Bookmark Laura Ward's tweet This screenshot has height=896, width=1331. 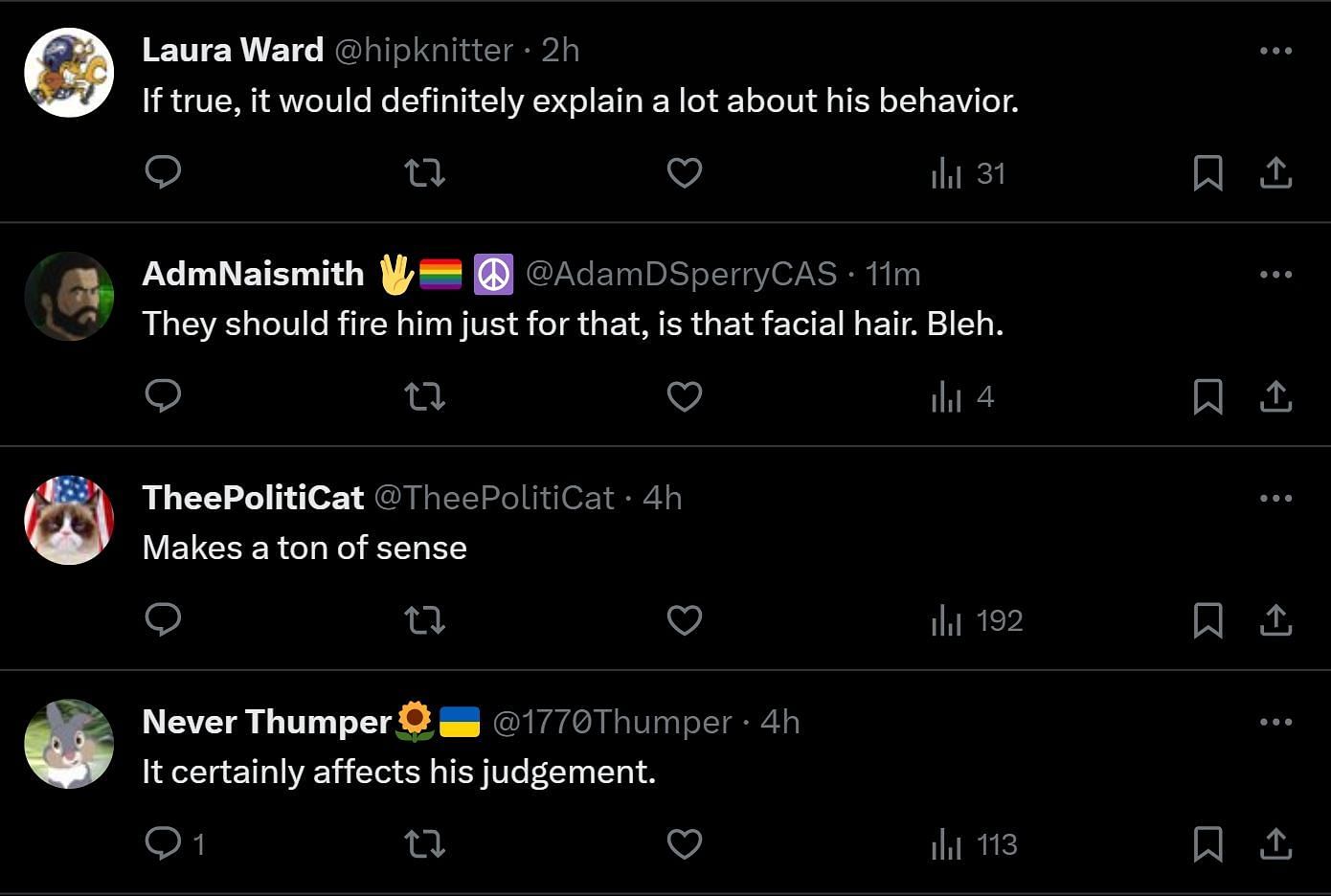coord(1207,173)
